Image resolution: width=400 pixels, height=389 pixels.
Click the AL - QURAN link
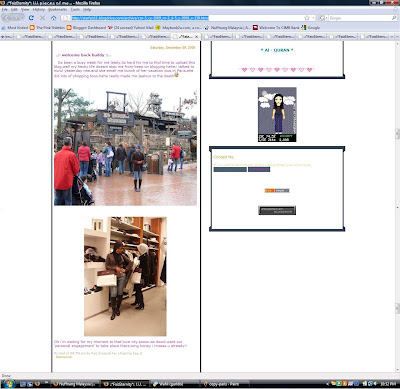(277, 50)
